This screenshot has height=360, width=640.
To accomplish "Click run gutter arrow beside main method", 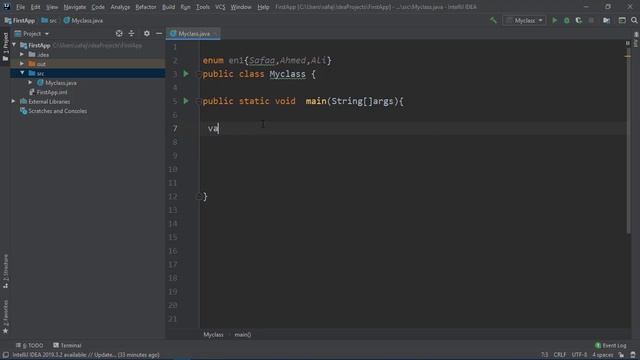I will tap(186, 101).
